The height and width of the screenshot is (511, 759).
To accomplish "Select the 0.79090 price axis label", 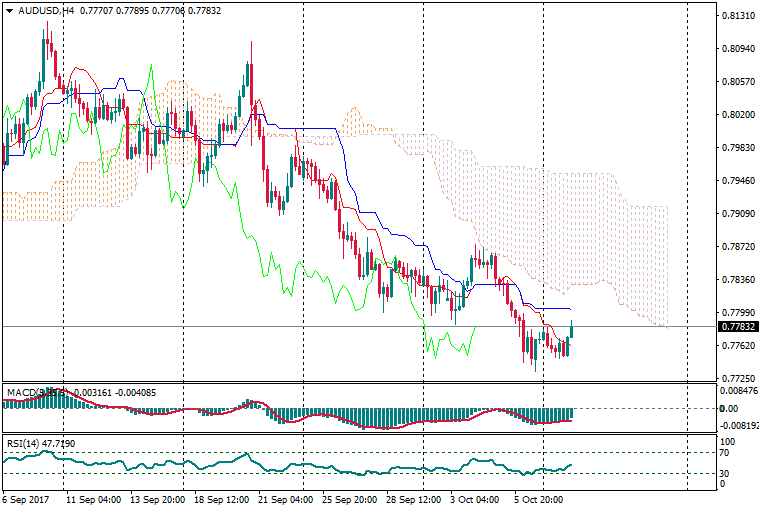I will (x=738, y=214).
